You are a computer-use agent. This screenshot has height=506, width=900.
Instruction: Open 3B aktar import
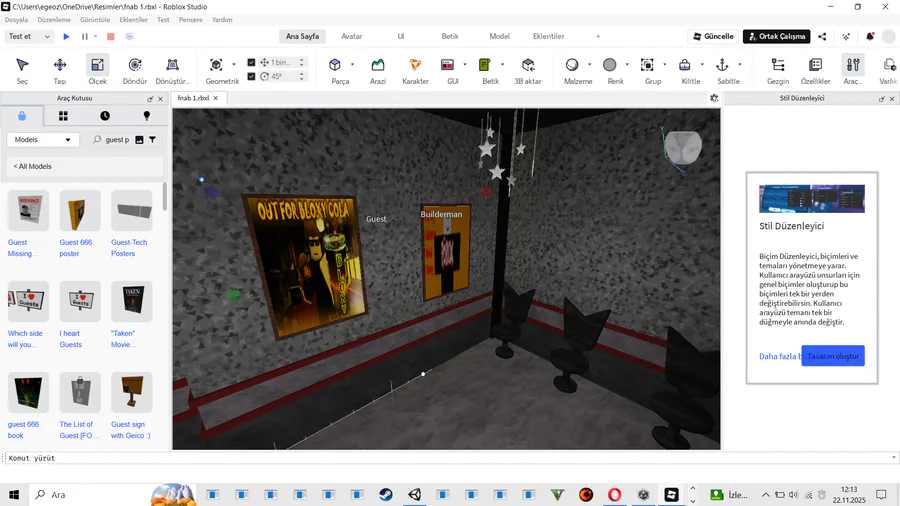(x=528, y=71)
